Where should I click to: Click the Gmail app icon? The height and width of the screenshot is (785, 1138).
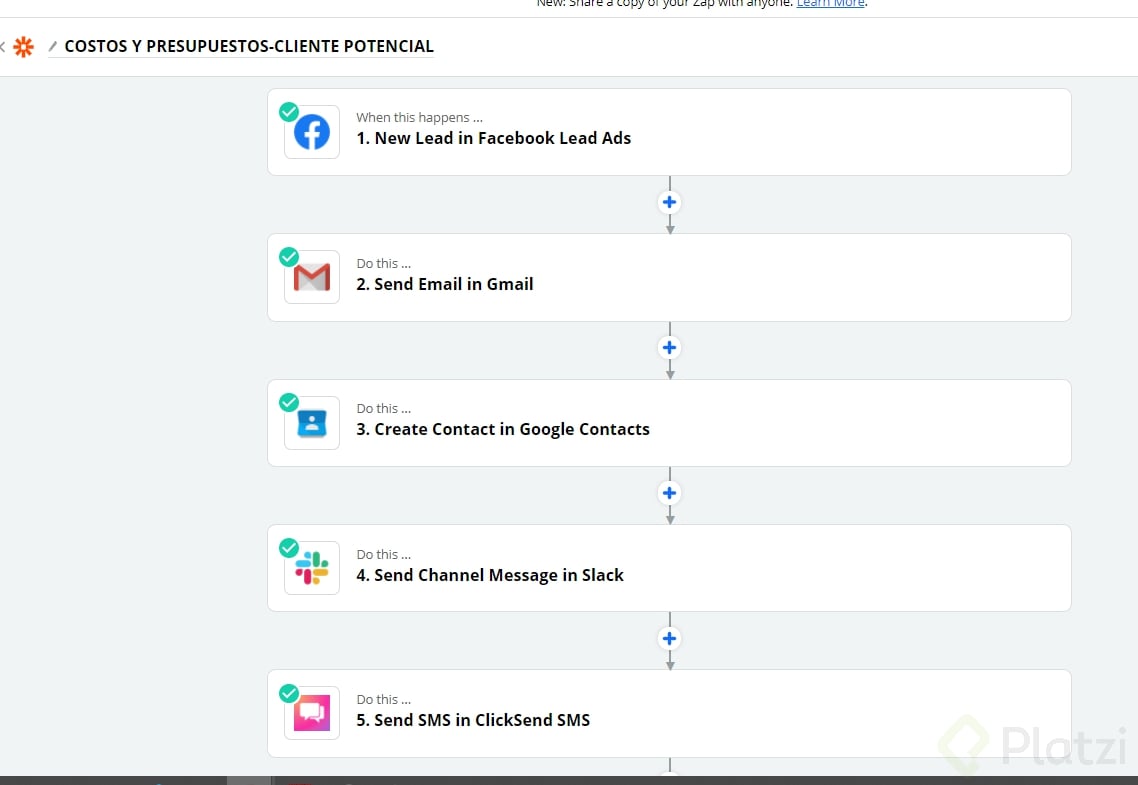coord(312,278)
